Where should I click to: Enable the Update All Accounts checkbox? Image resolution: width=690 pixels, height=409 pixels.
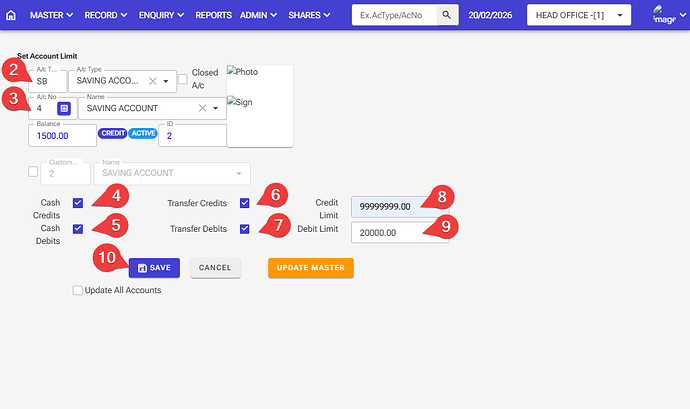(x=78, y=290)
